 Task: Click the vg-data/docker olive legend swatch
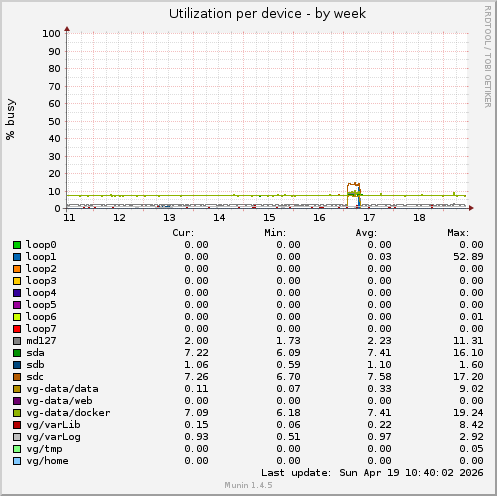pyautogui.click(x=17, y=413)
